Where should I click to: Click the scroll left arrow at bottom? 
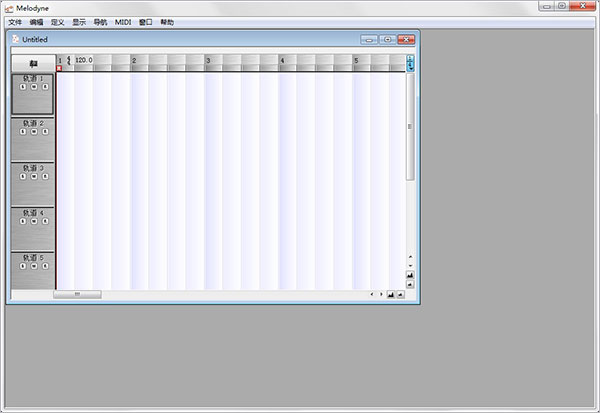(x=372, y=294)
